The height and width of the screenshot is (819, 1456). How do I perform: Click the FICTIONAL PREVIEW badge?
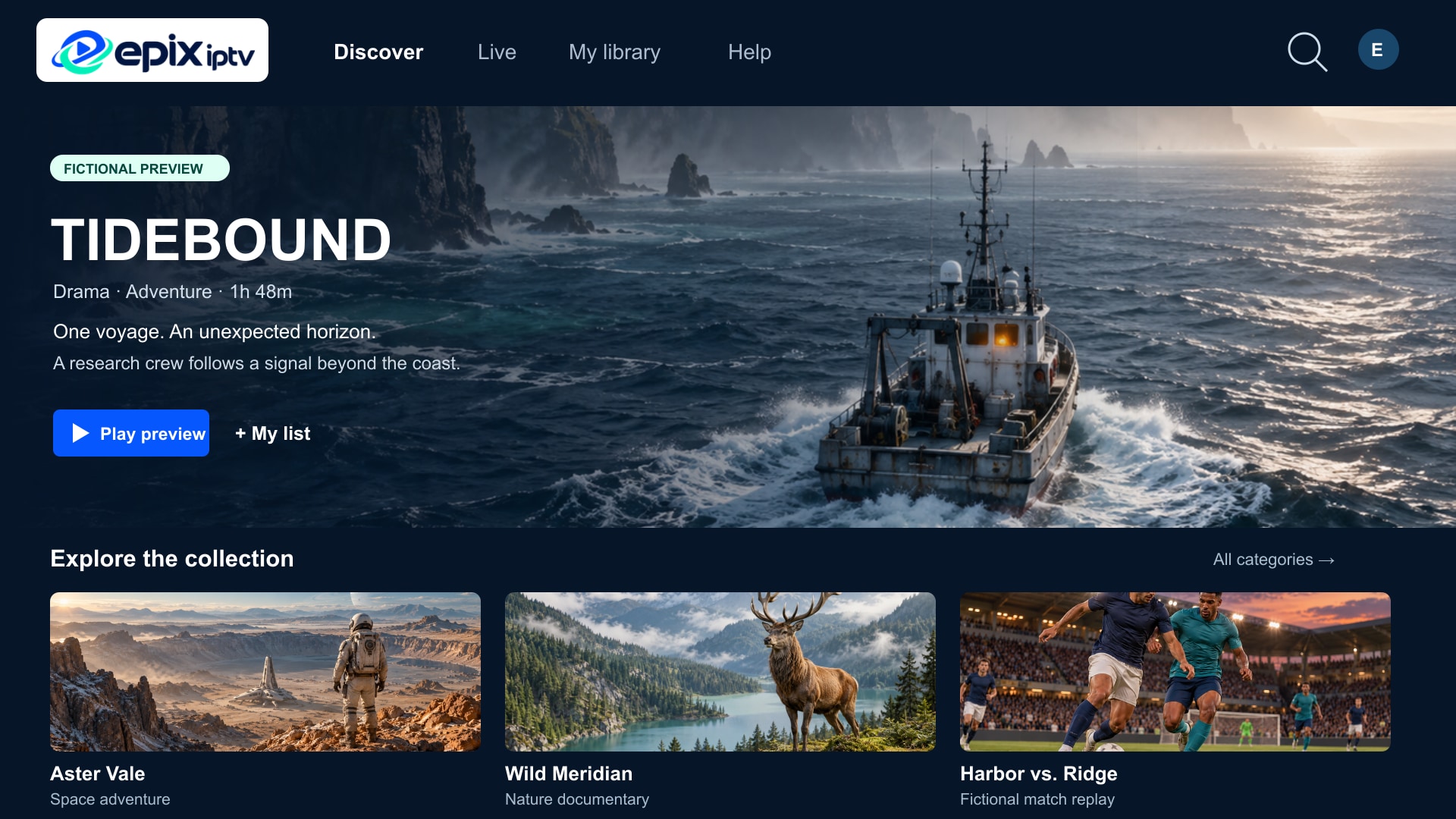[140, 168]
